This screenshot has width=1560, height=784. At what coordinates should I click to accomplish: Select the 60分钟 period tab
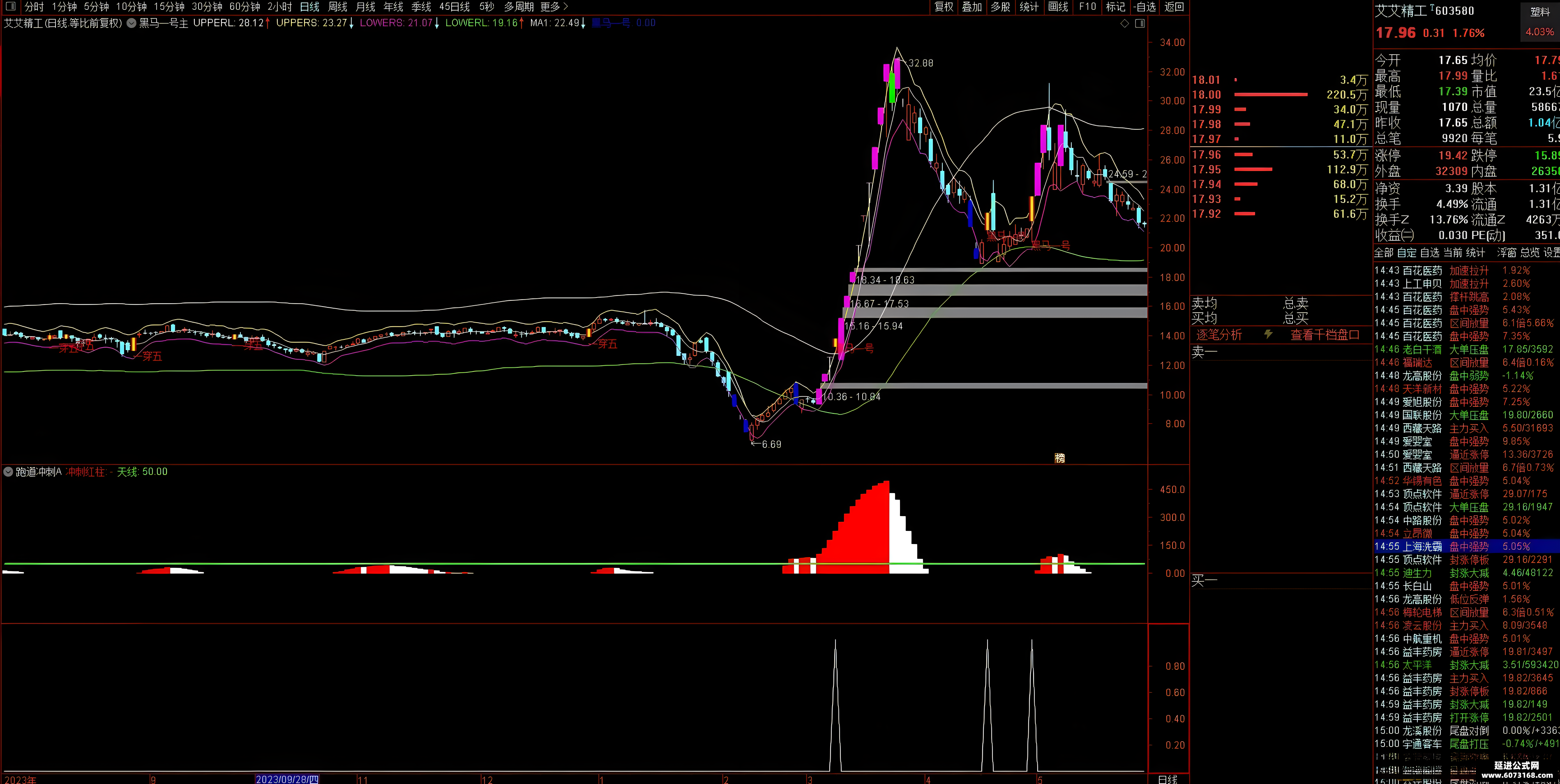(245, 7)
